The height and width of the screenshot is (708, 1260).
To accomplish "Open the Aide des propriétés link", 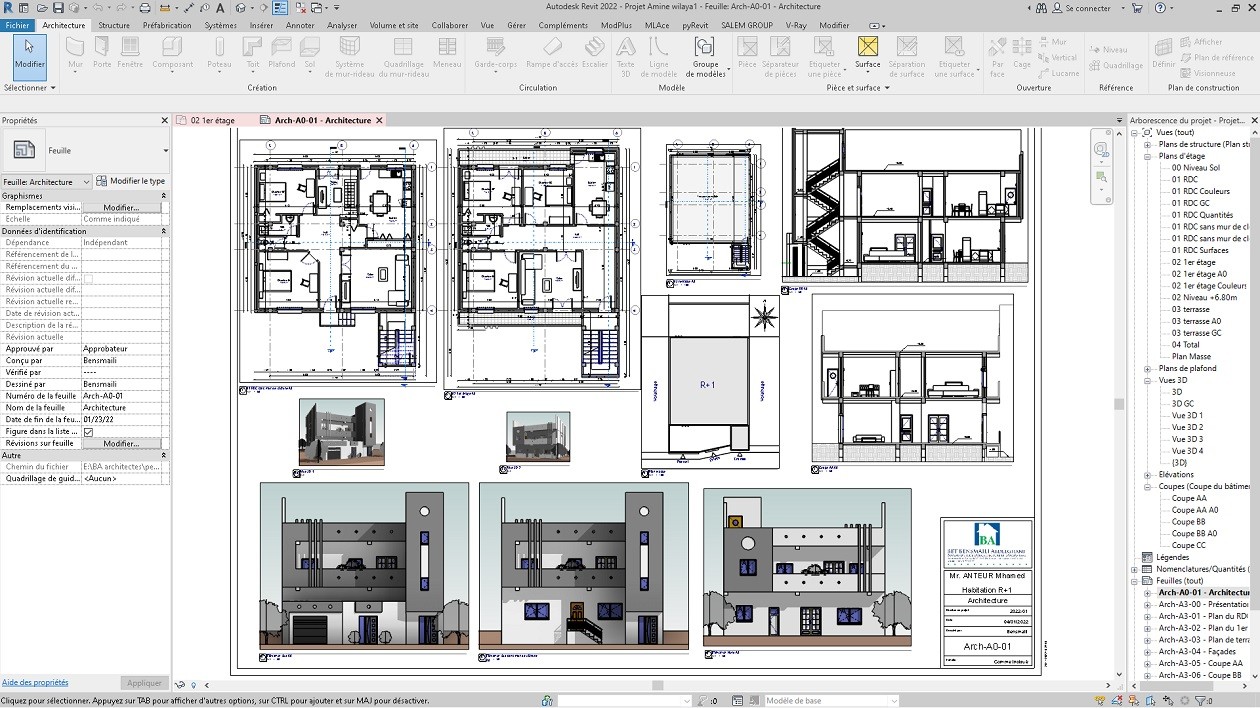I will point(34,682).
